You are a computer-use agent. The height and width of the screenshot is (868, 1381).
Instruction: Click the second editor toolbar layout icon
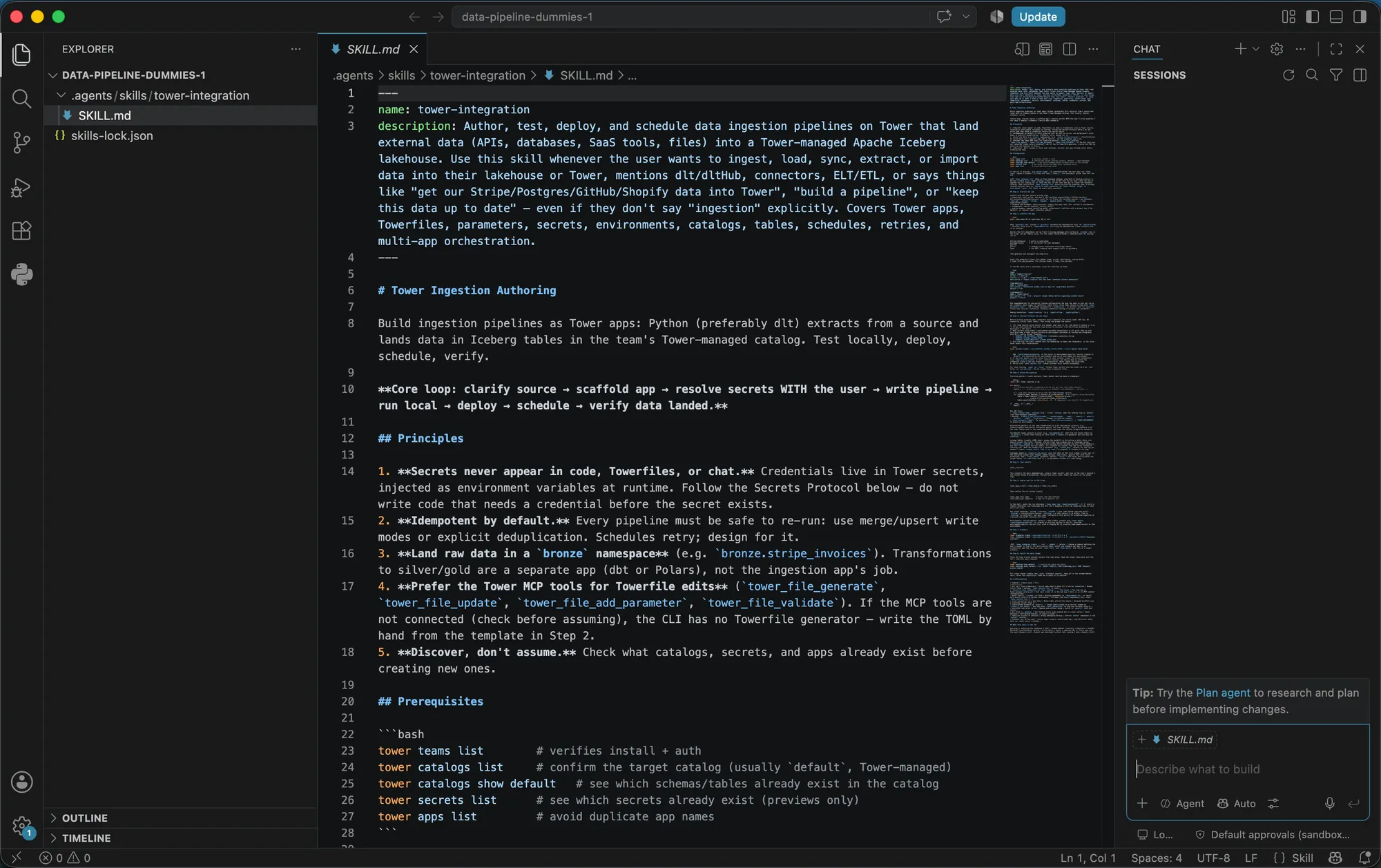[x=1045, y=49]
